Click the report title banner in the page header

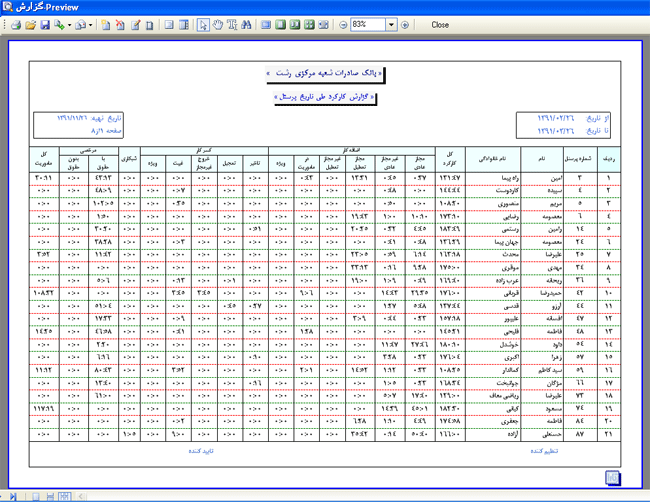[326, 75]
